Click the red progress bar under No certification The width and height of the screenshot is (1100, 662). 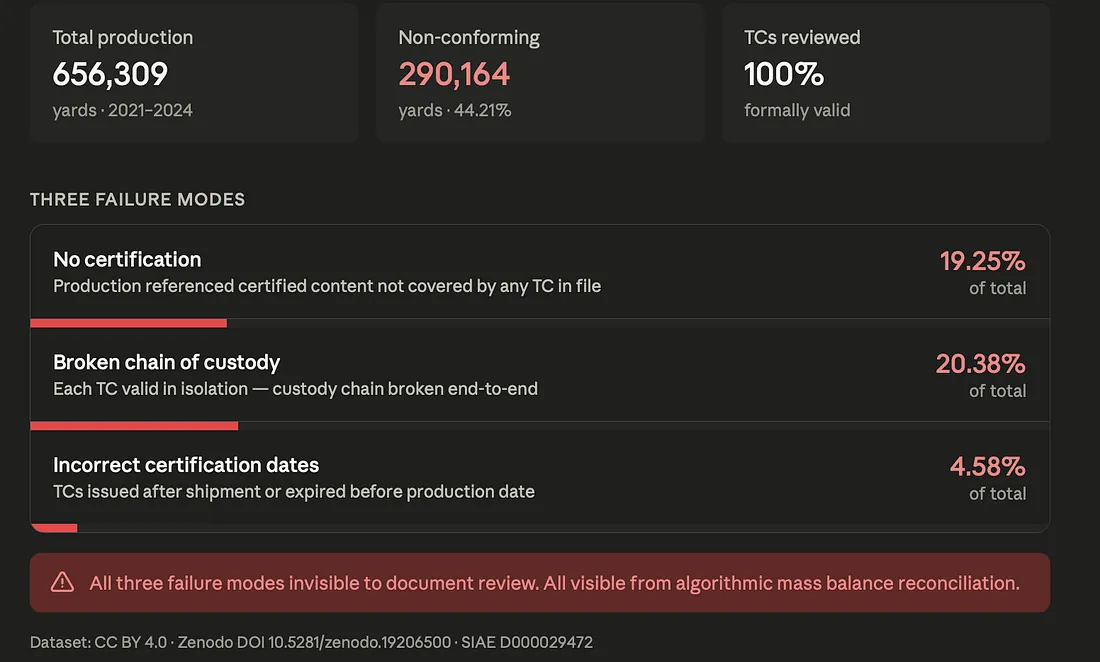(128, 323)
